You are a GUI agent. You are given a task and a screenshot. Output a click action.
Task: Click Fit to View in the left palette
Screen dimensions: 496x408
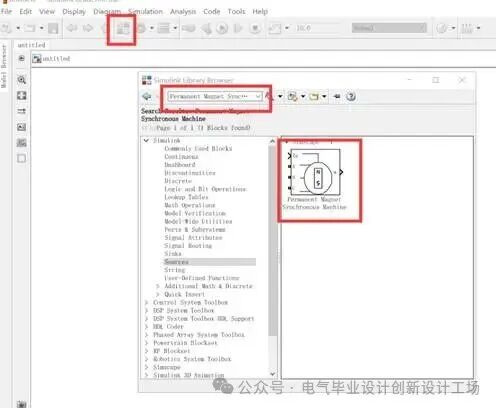click(22, 96)
